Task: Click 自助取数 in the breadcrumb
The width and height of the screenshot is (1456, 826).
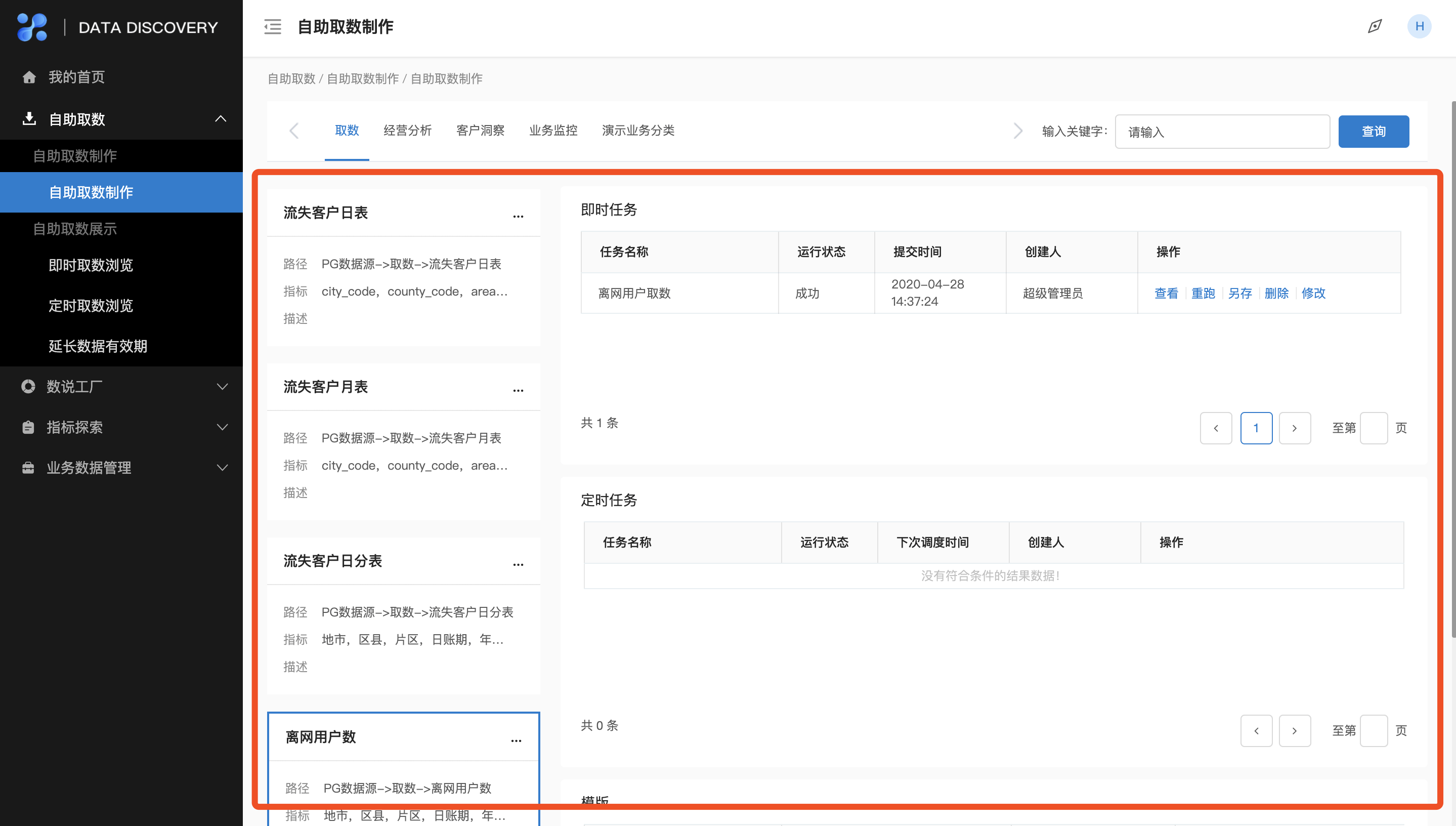Action: 291,79
